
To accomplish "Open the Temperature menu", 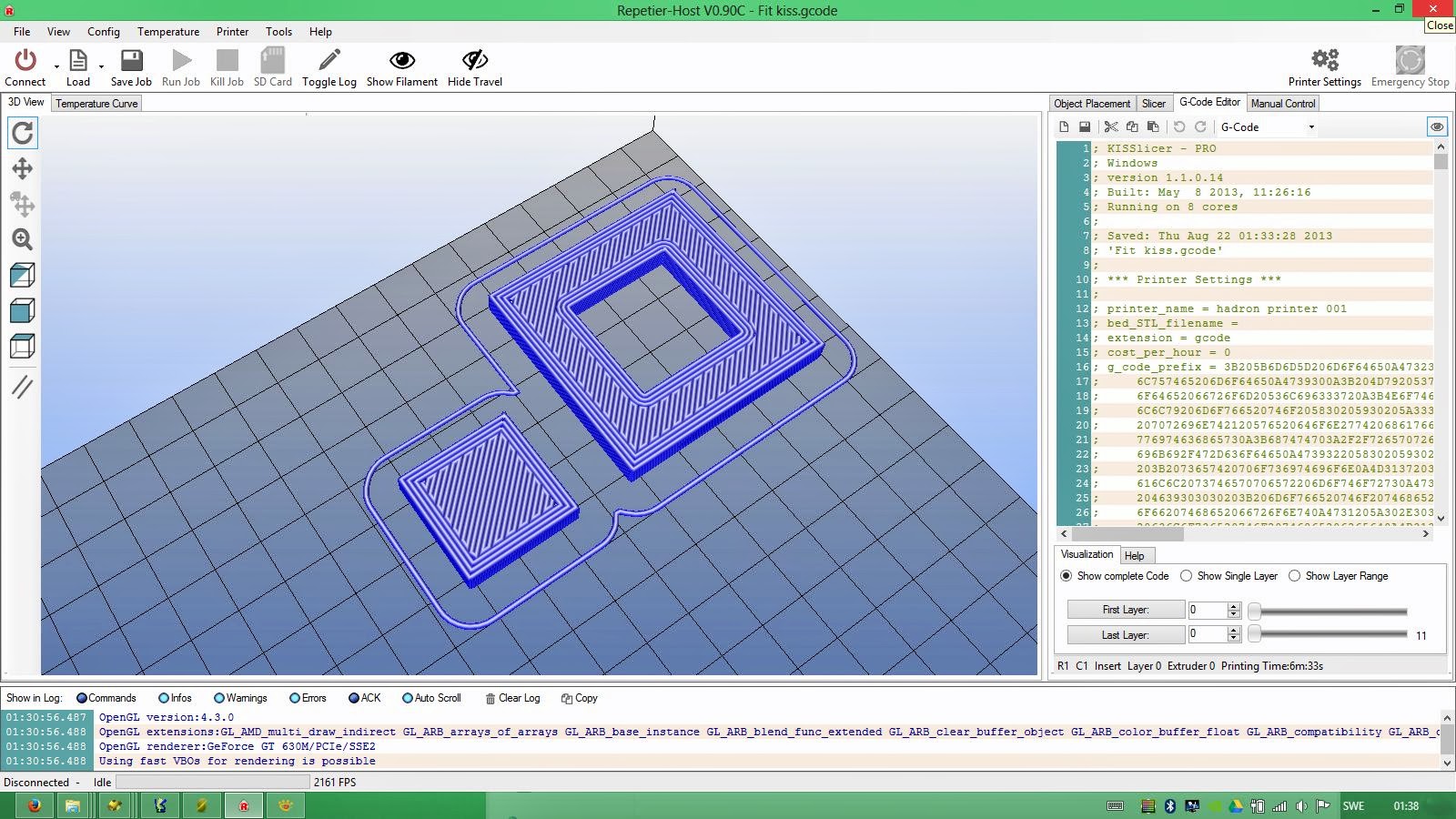I will click(x=168, y=32).
